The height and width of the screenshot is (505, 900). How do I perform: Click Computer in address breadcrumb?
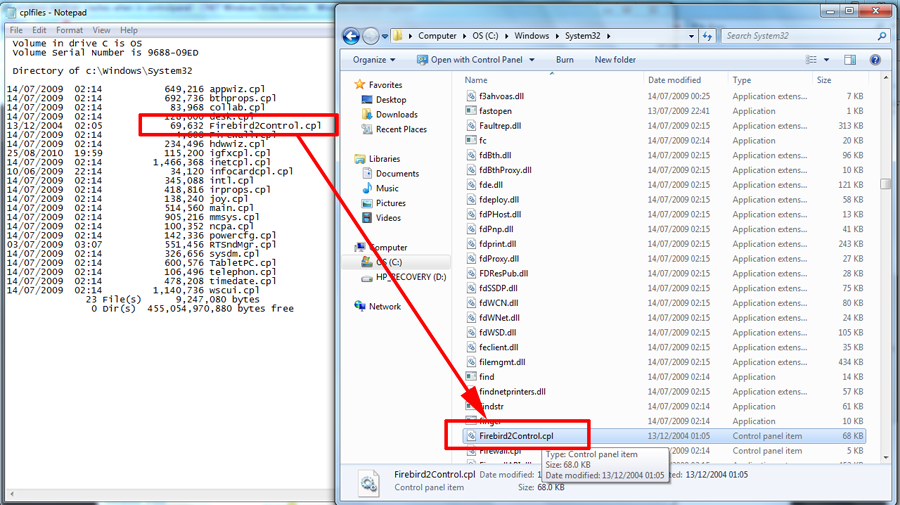[437, 36]
